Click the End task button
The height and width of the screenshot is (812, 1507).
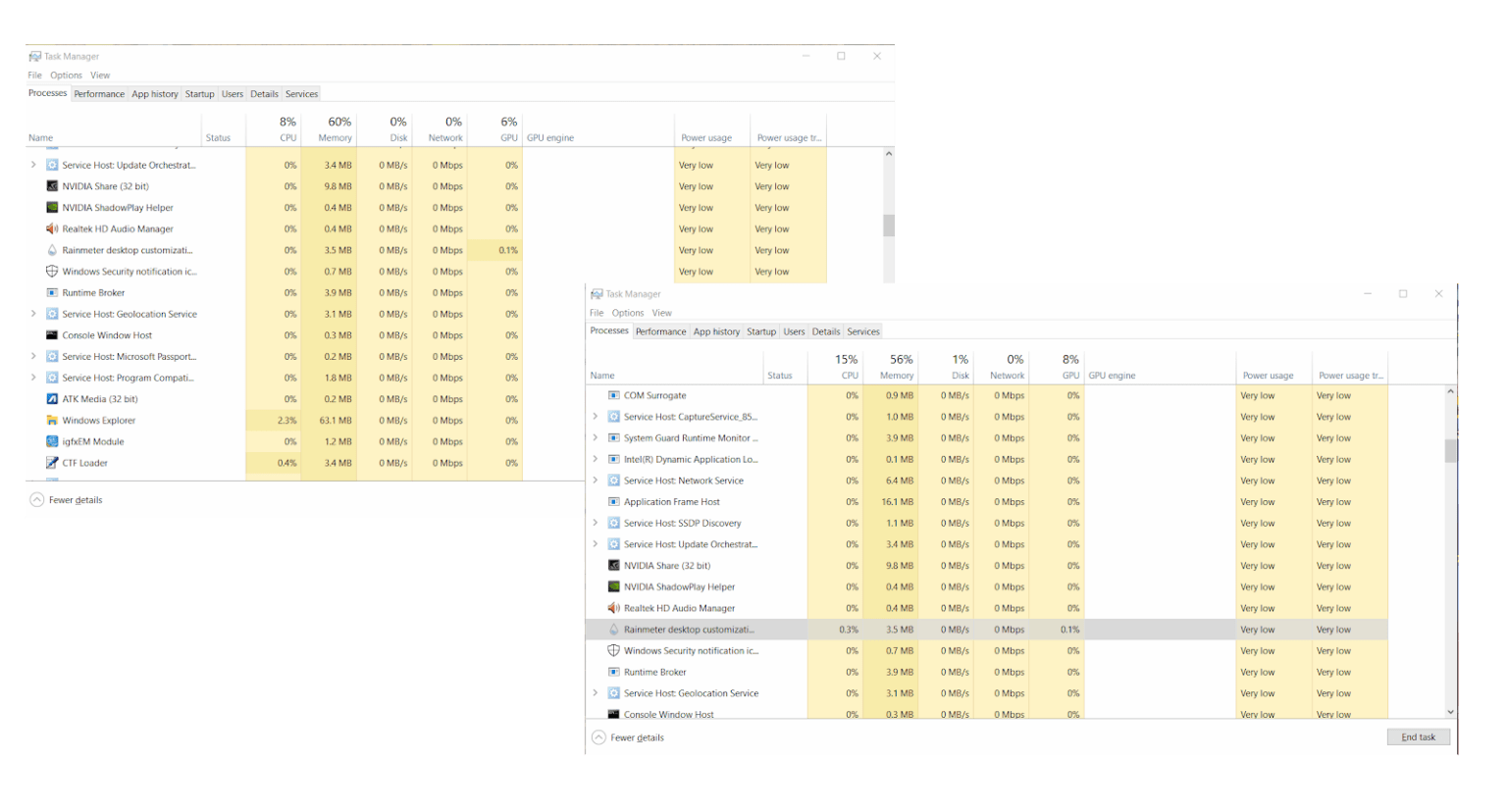click(x=1417, y=736)
